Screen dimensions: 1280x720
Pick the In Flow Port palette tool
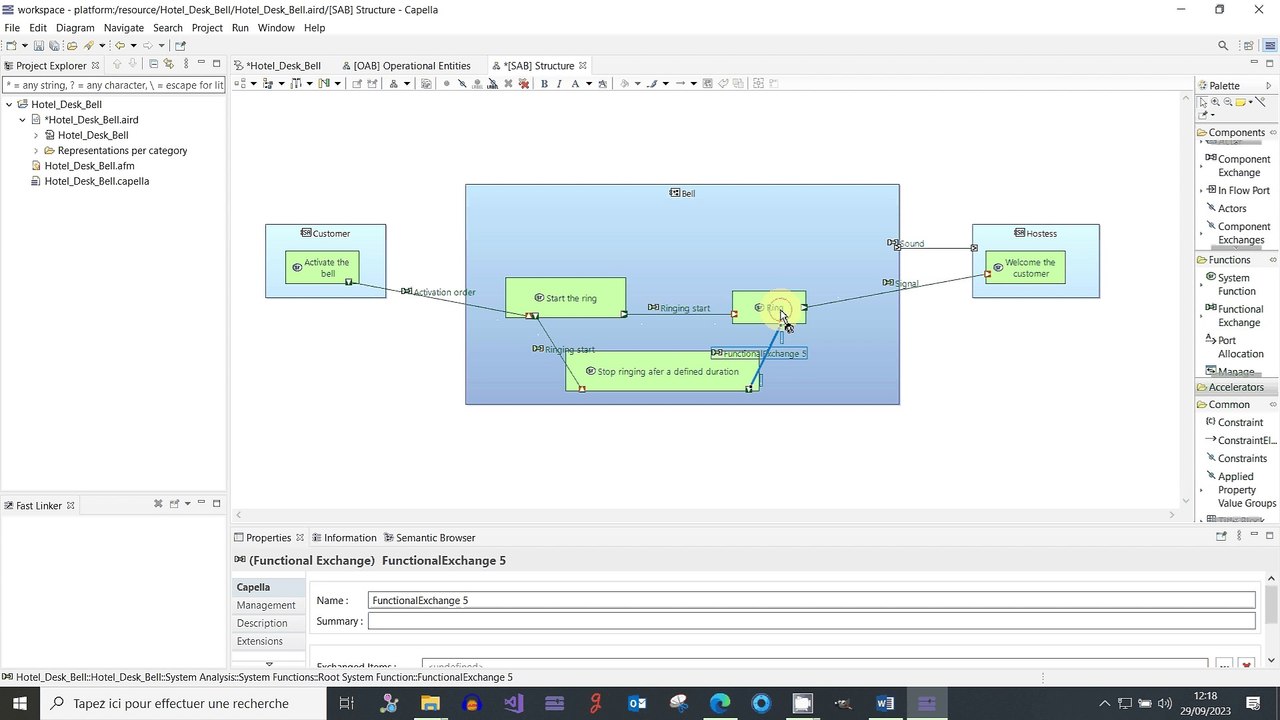tap(1243, 190)
